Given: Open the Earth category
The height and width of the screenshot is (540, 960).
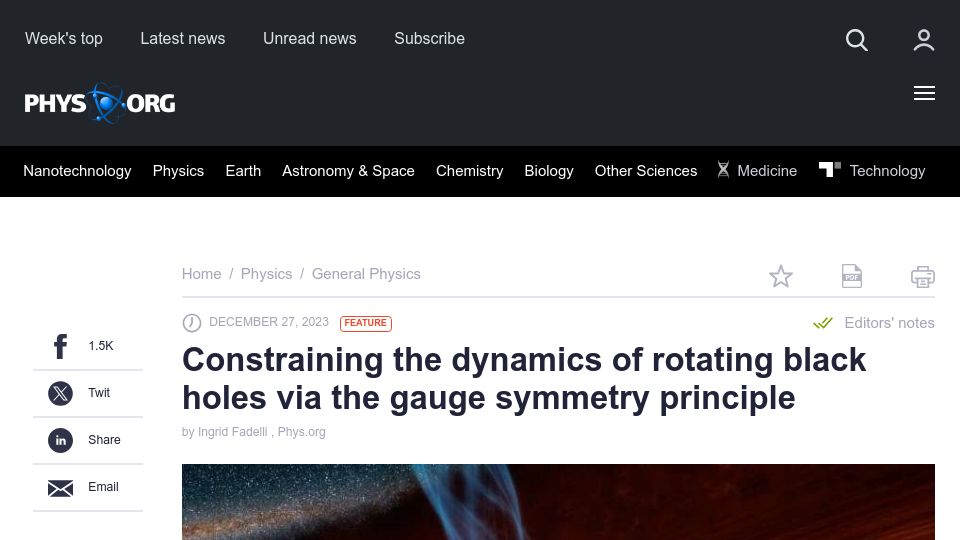Looking at the screenshot, I should click(243, 171).
